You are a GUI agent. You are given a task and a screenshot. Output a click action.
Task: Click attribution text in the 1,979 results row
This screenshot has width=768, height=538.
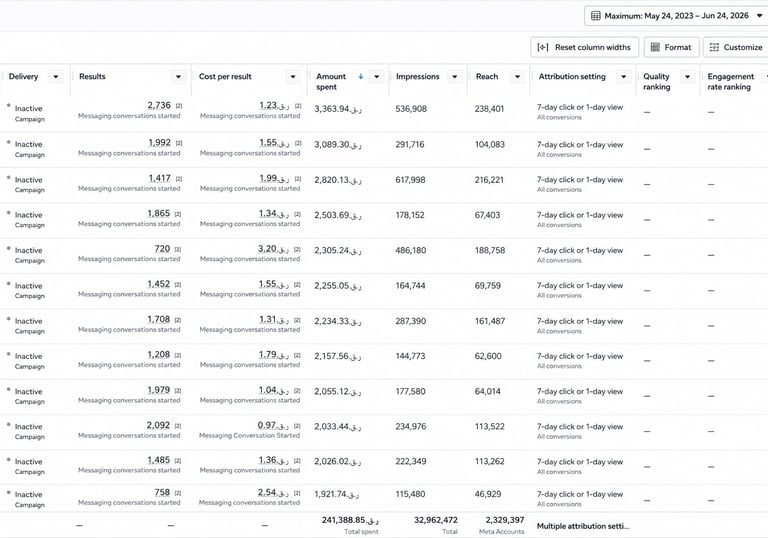click(580, 391)
